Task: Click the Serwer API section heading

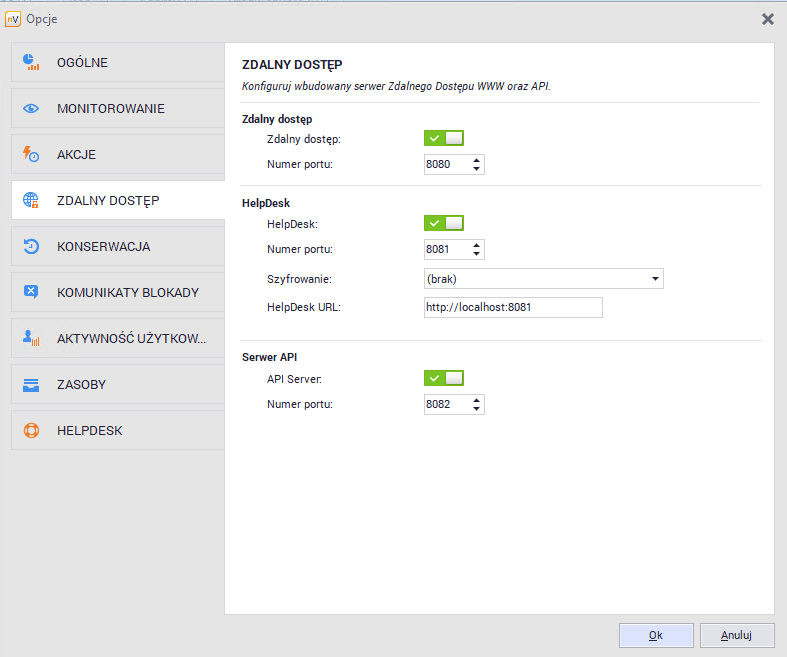Action: [270, 357]
